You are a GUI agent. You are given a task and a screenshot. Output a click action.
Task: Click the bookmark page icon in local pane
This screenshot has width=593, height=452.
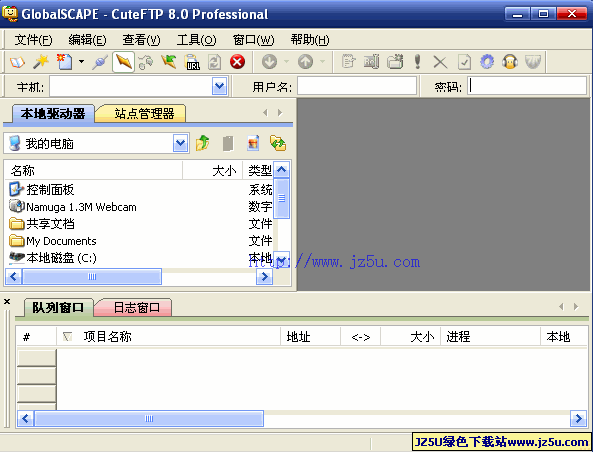click(253, 143)
